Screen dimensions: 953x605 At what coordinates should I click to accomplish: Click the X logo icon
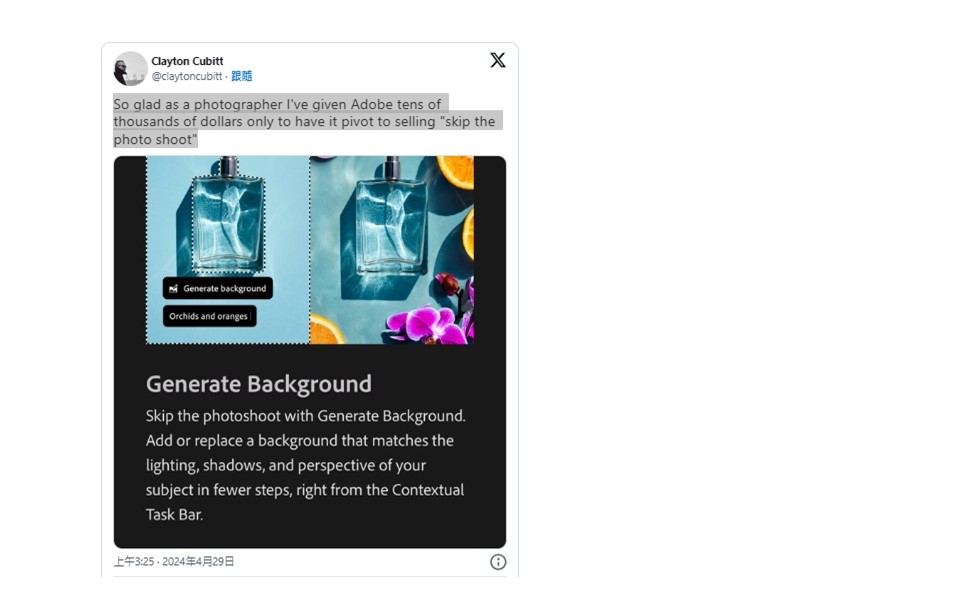(498, 60)
